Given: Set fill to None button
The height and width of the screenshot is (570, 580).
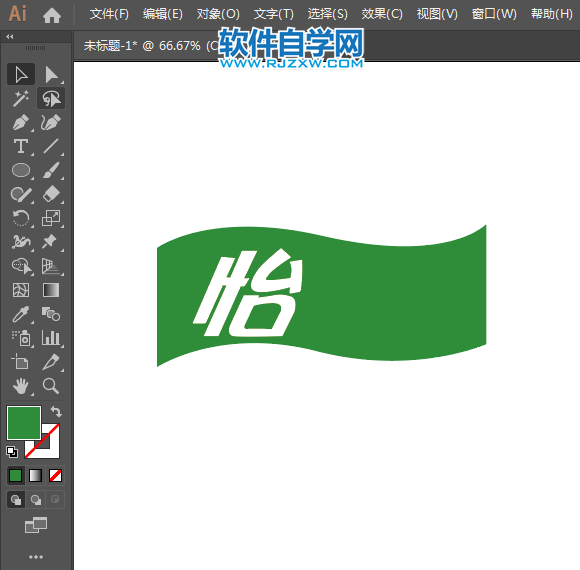Looking at the screenshot, I should tap(55, 476).
